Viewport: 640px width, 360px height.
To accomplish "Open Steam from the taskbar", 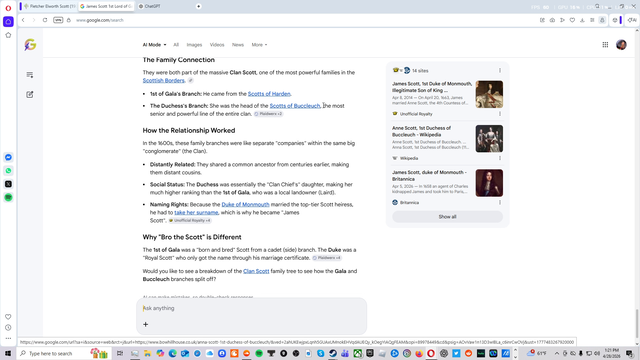I will tap(333, 353).
